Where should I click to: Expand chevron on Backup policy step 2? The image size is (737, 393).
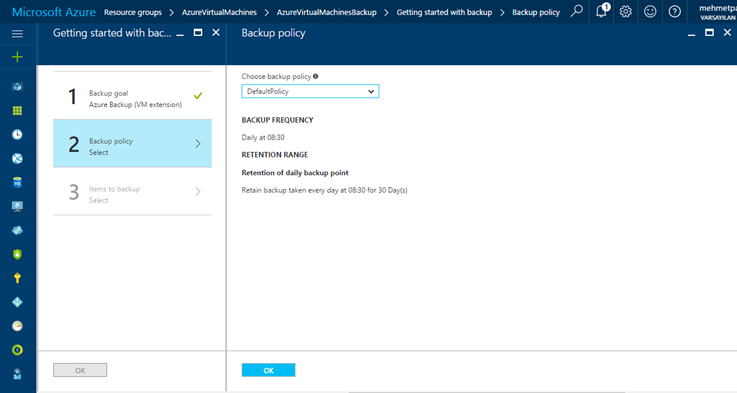click(x=198, y=143)
